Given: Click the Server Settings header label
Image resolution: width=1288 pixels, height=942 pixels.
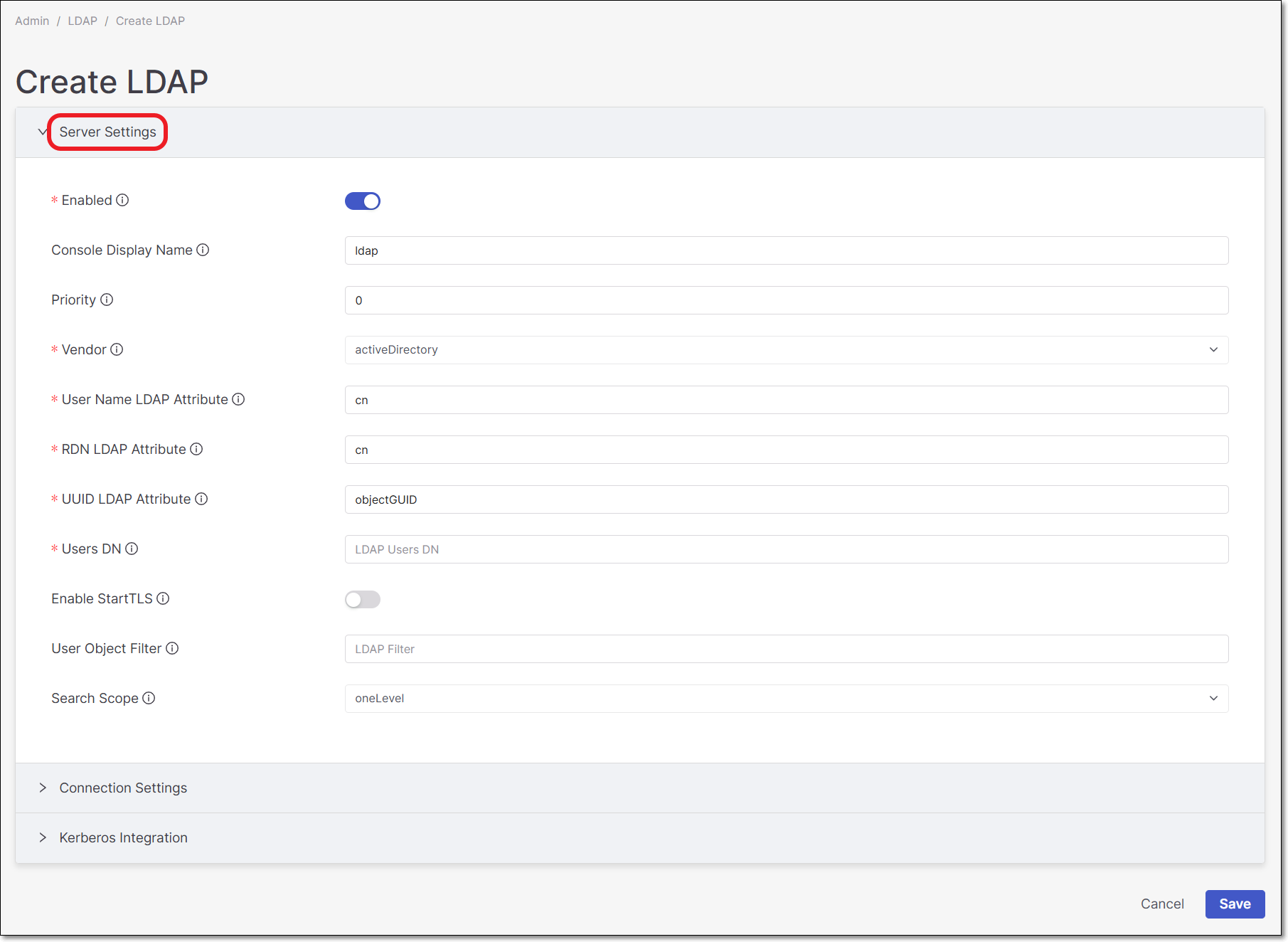Looking at the screenshot, I should [x=107, y=132].
